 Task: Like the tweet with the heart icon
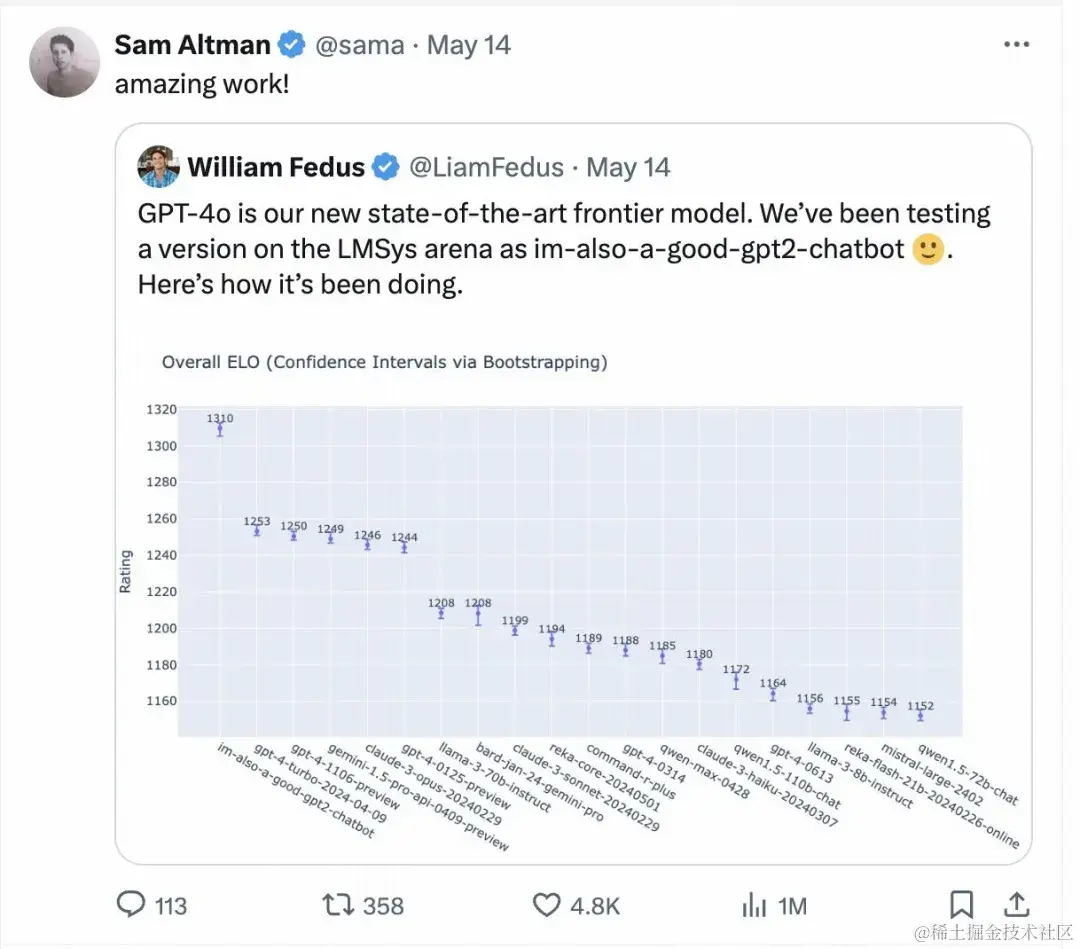[x=546, y=905]
